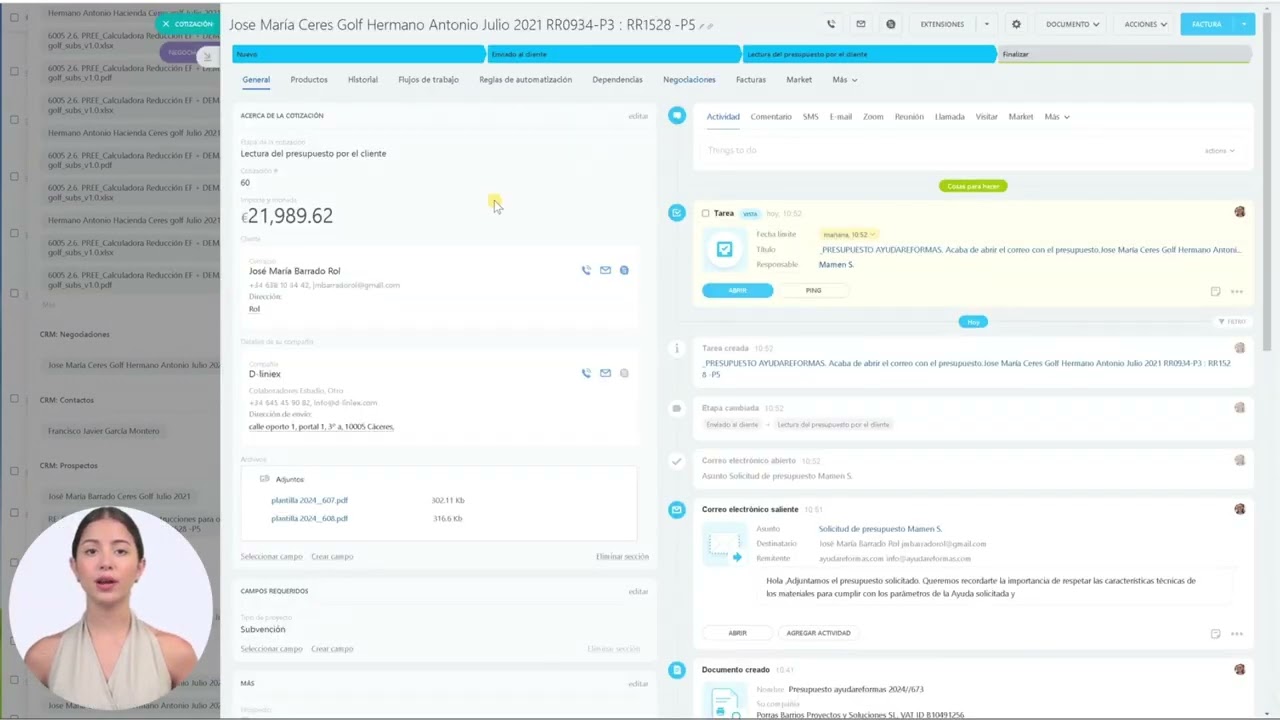
Task: Open the Dependencias tab
Action: click(617, 80)
